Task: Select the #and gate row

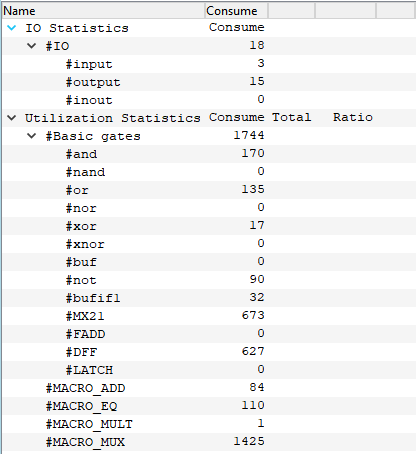Action: pos(209,154)
